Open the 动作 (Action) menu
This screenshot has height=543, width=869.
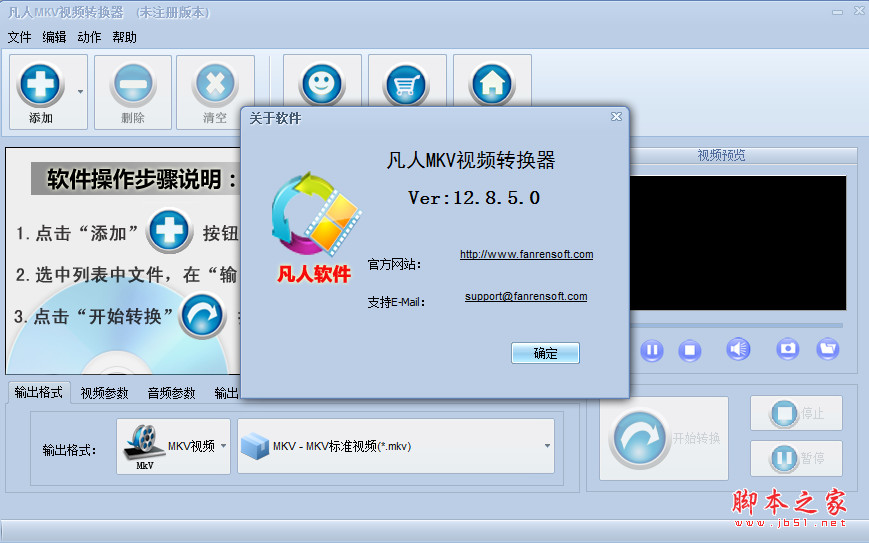tap(89, 37)
